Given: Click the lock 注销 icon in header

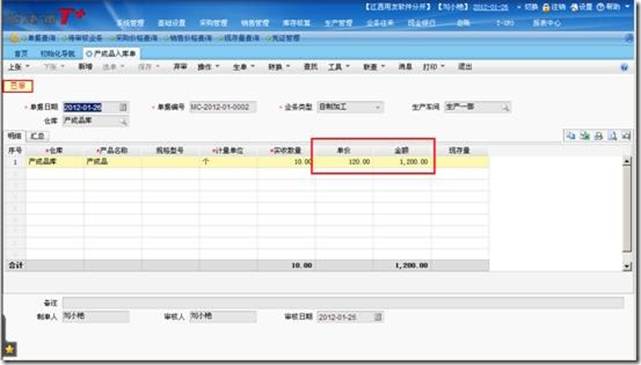Looking at the screenshot, I should tap(546, 7).
